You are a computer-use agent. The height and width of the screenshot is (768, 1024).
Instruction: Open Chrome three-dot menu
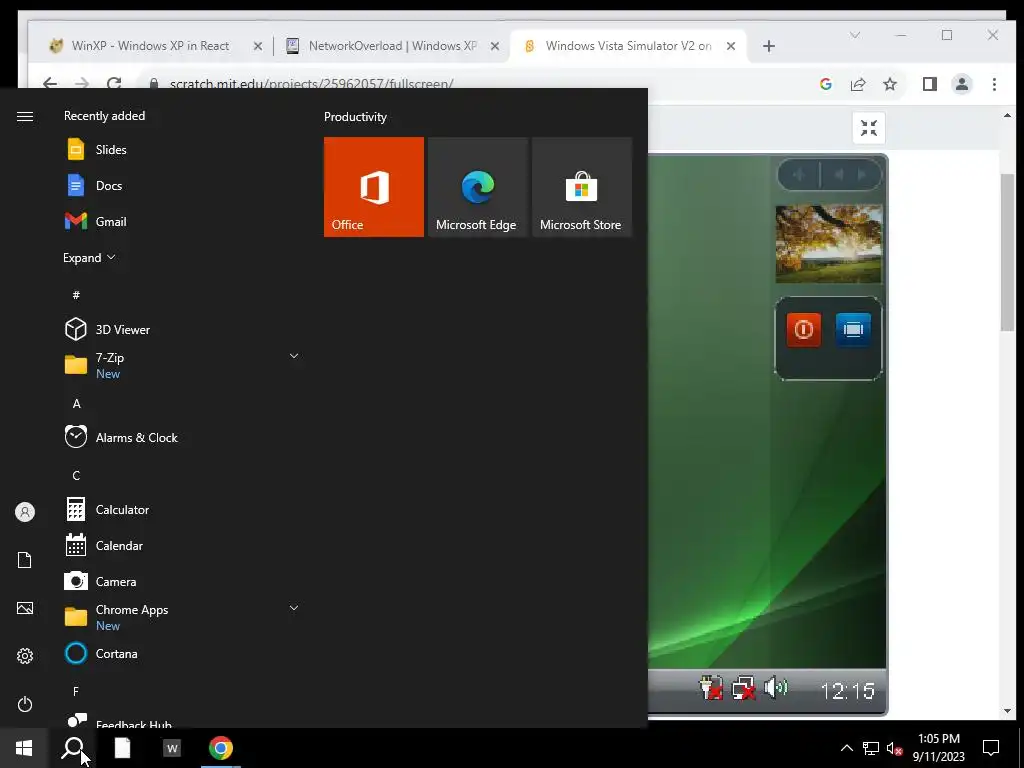click(x=994, y=84)
